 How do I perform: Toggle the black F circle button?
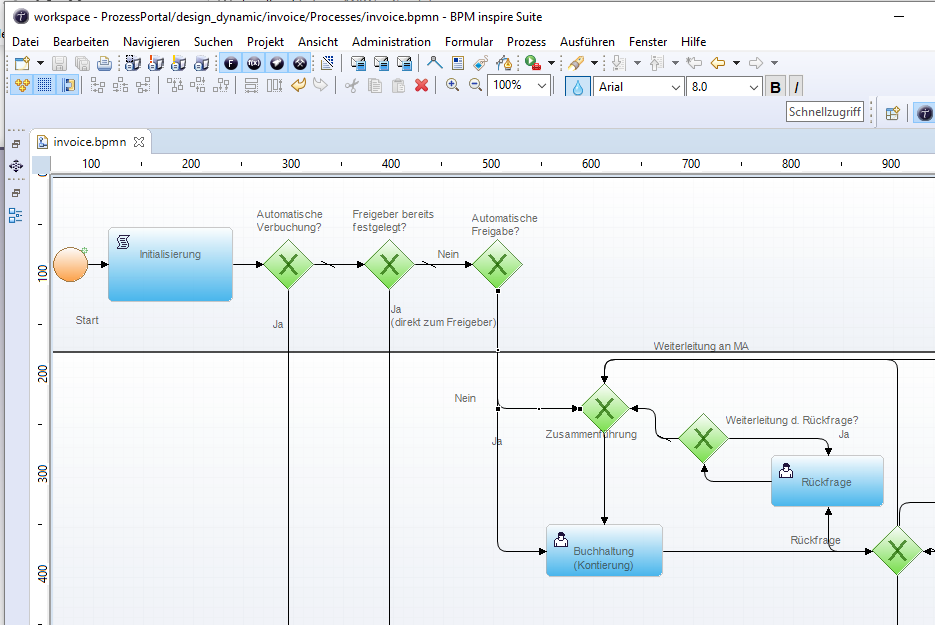tap(231, 63)
